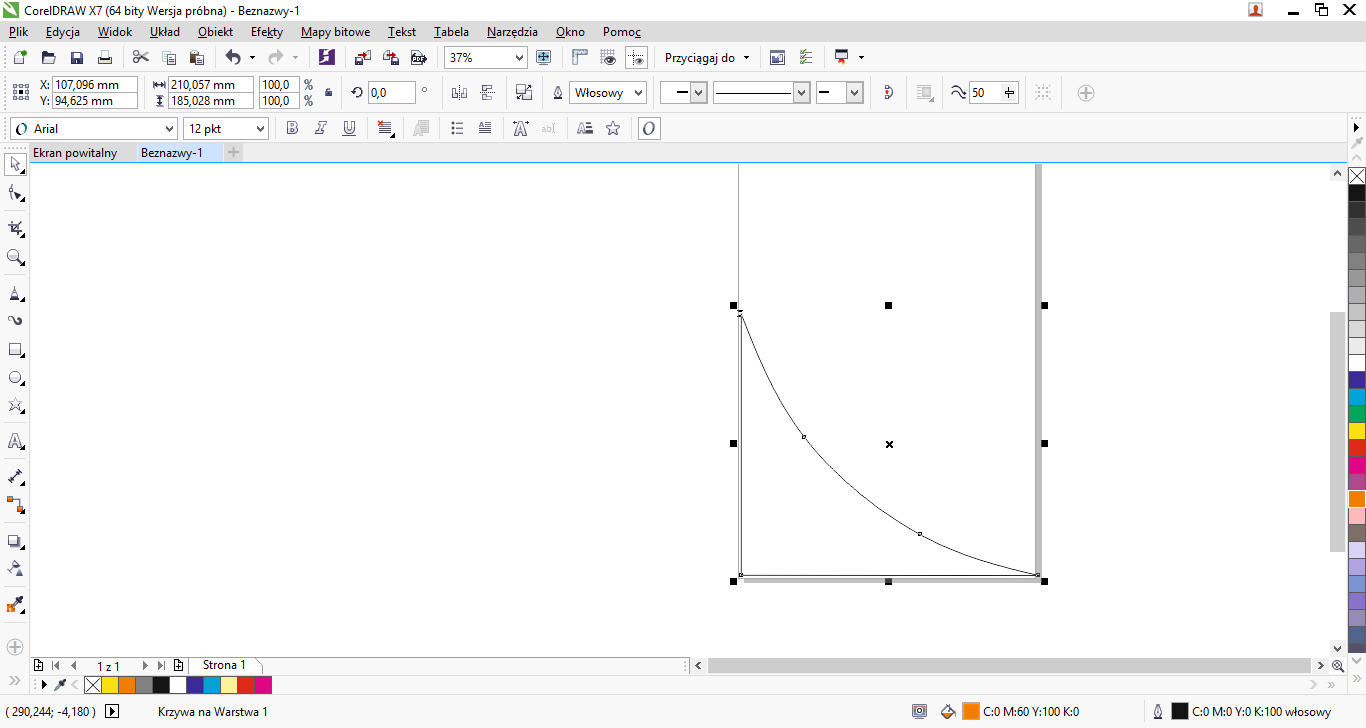Image resolution: width=1366 pixels, height=728 pixels.
Task: Choose the Ellipse tool
Action: [15, 378]
